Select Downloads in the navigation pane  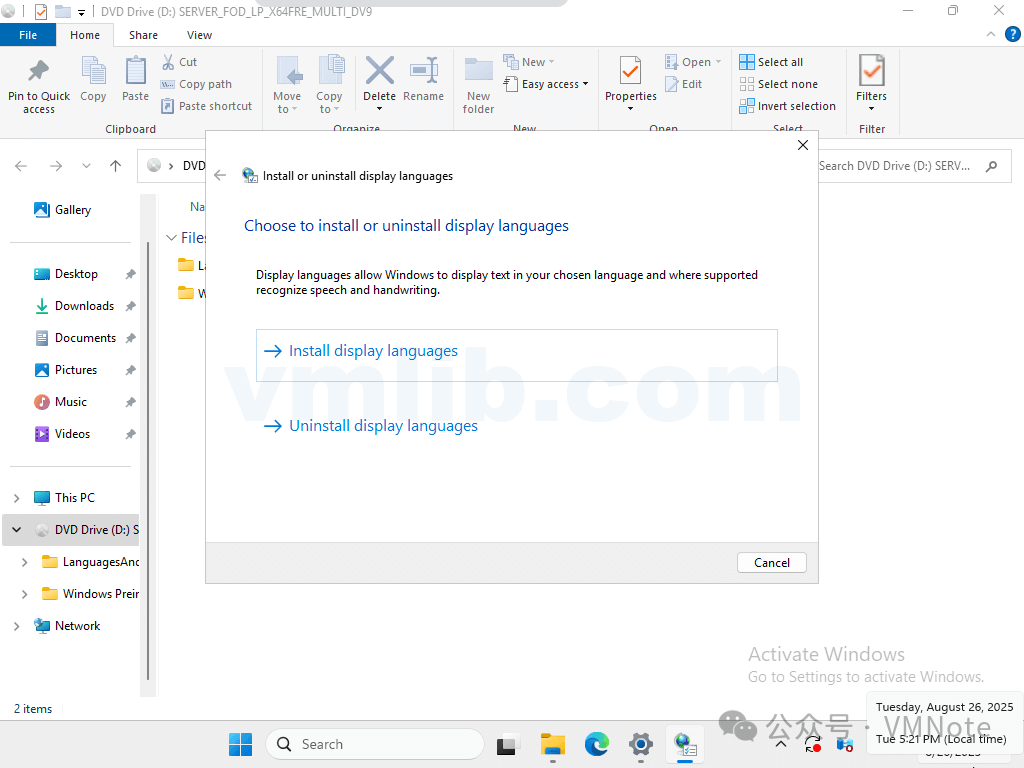(84, 306)
